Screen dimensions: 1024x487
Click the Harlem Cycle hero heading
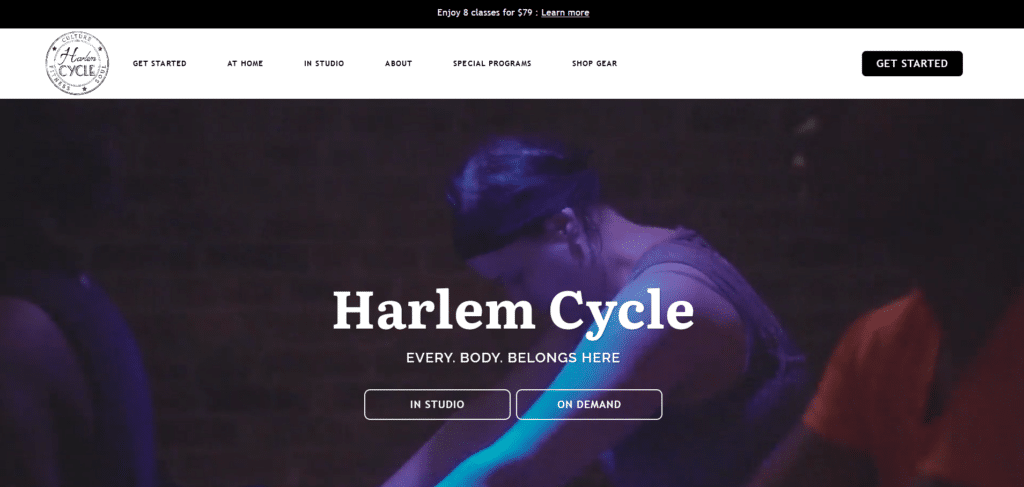point(513,311)
